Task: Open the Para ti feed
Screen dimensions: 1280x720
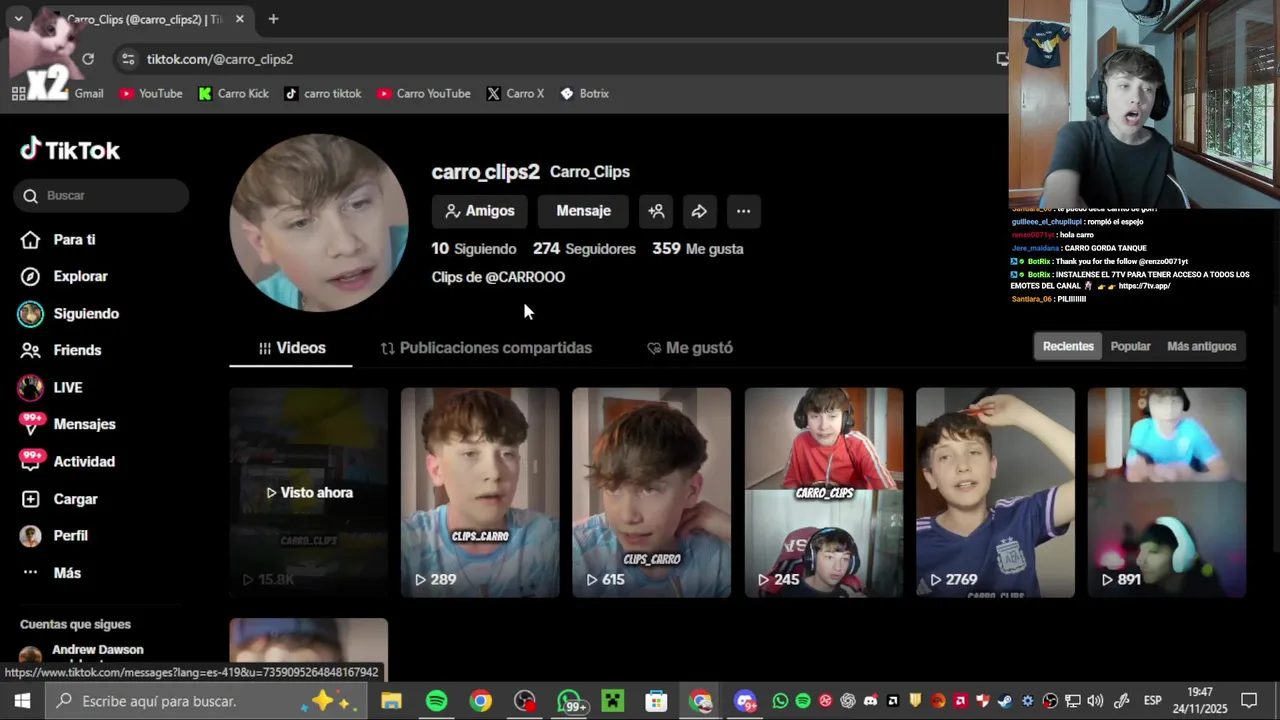Action: click(58, 240)
